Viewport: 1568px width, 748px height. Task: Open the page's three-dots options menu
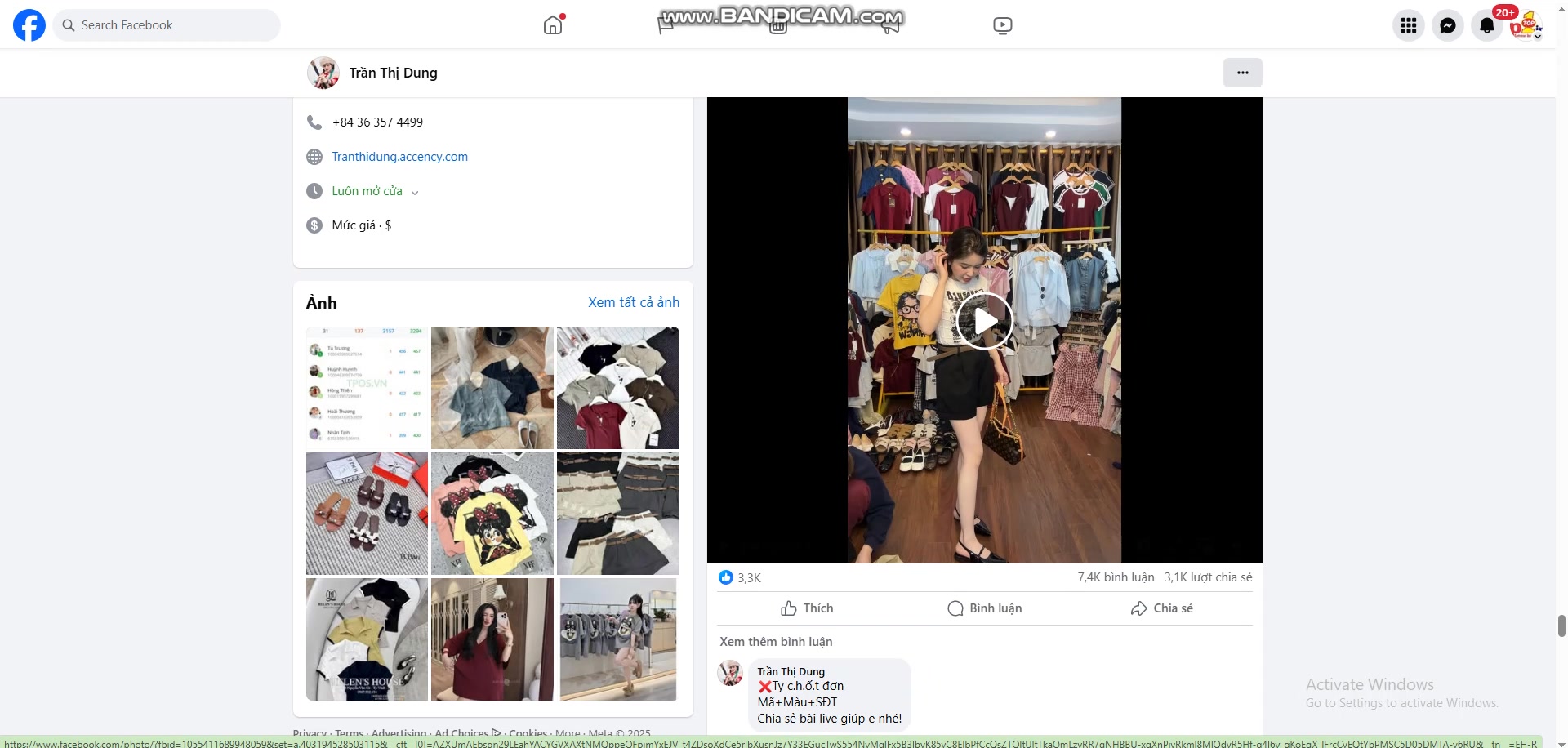click(1242, 73)
